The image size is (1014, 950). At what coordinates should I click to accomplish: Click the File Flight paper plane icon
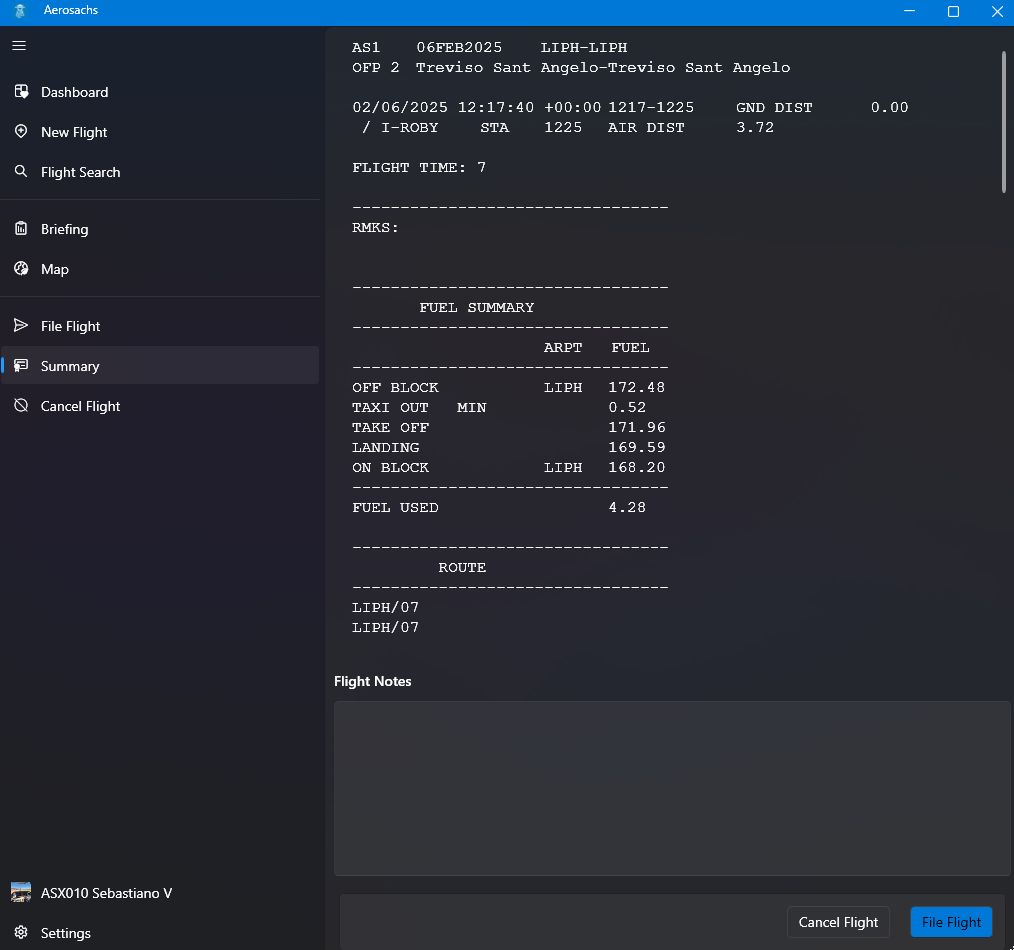coord(21,326)
